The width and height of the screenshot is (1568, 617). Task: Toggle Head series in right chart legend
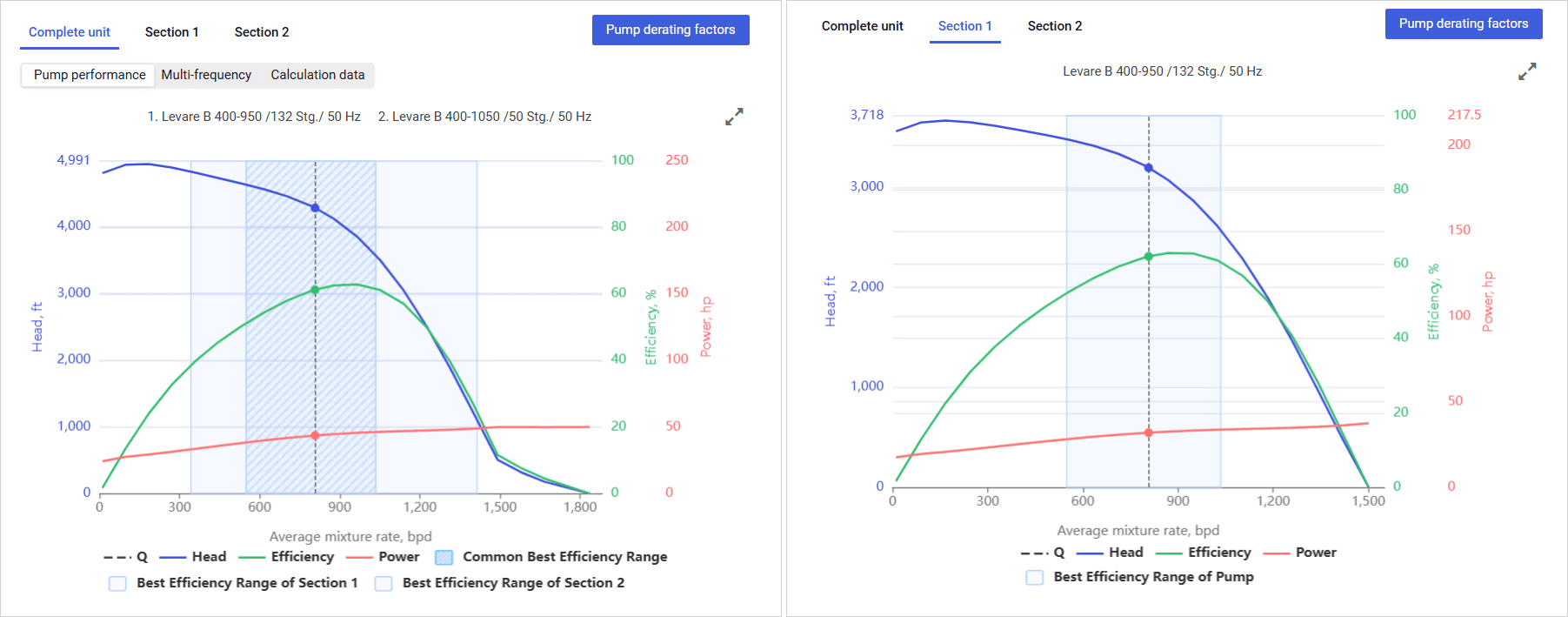click(x=1110, y=553)
